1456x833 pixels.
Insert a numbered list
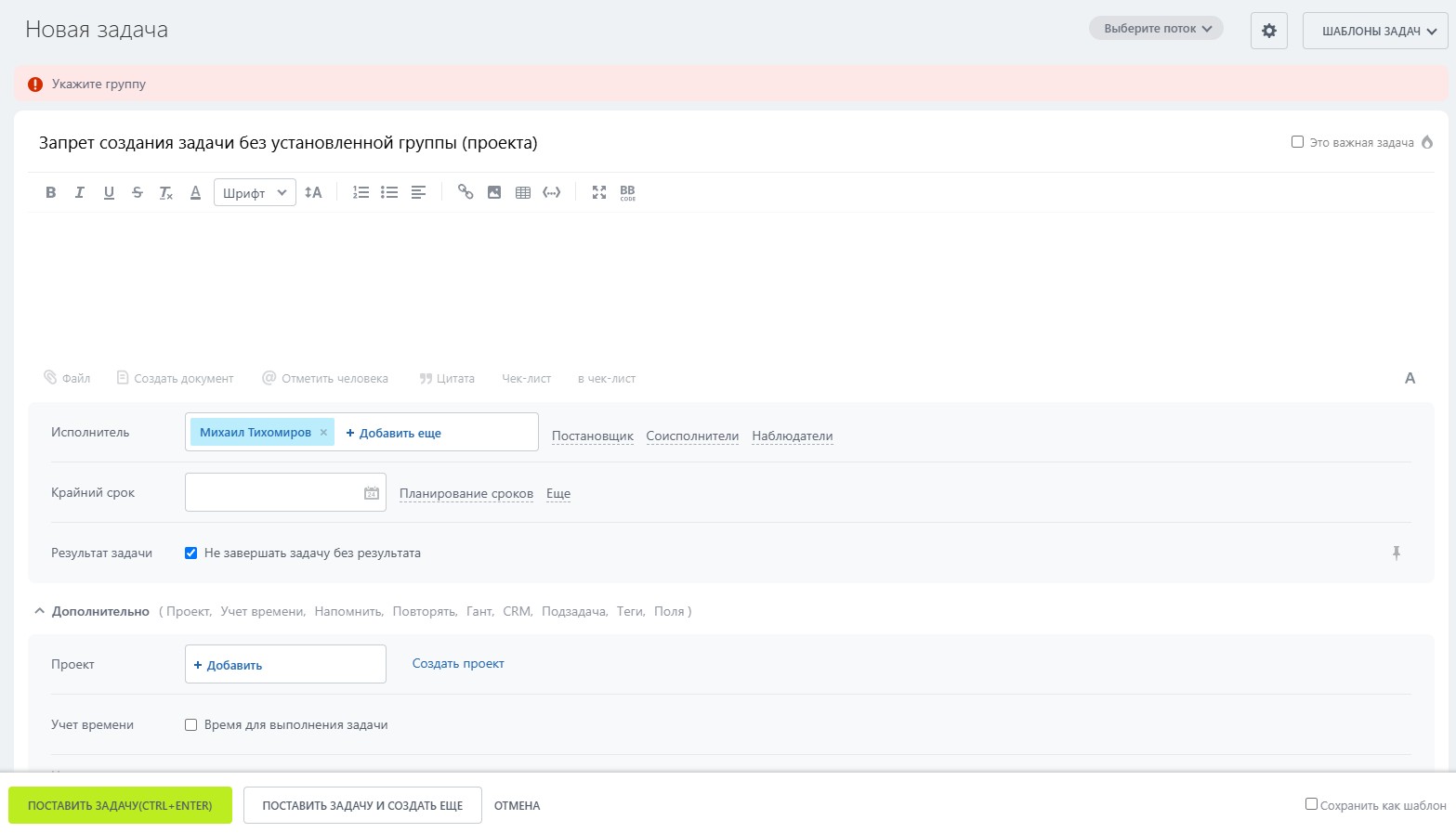coord(361,192)
